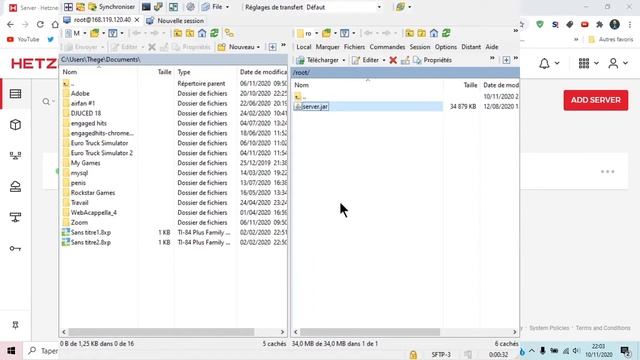Expand the Télécharger dropdown arrow

point(344,60)
